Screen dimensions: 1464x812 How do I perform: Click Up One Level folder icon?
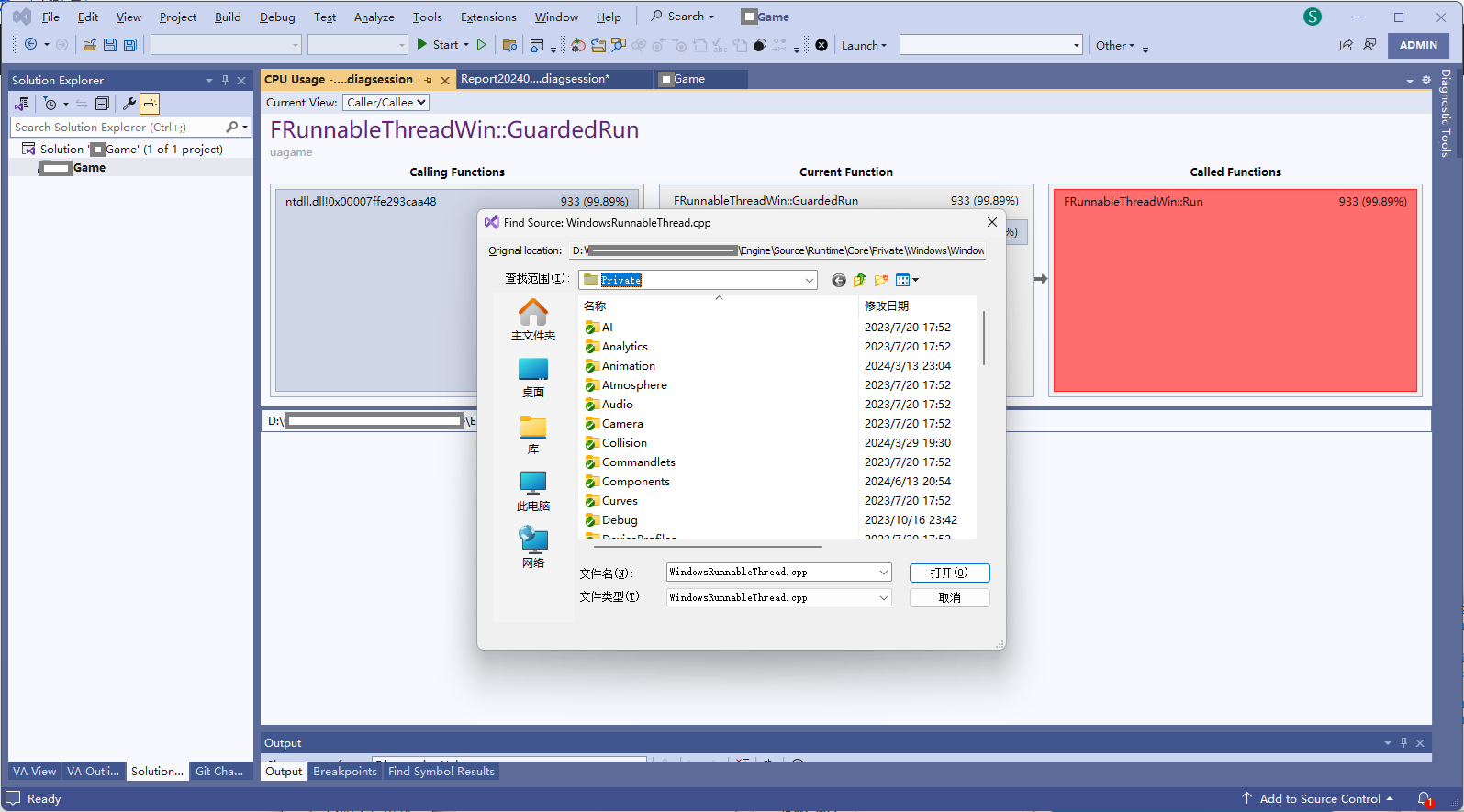[x=859, y=280]
